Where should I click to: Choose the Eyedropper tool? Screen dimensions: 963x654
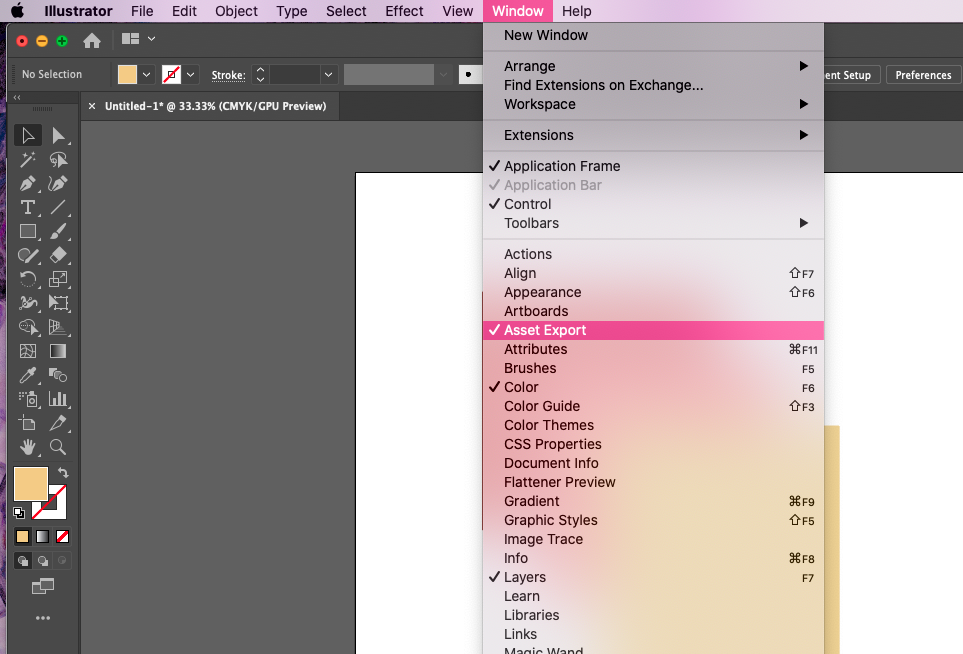click(28, 375)
